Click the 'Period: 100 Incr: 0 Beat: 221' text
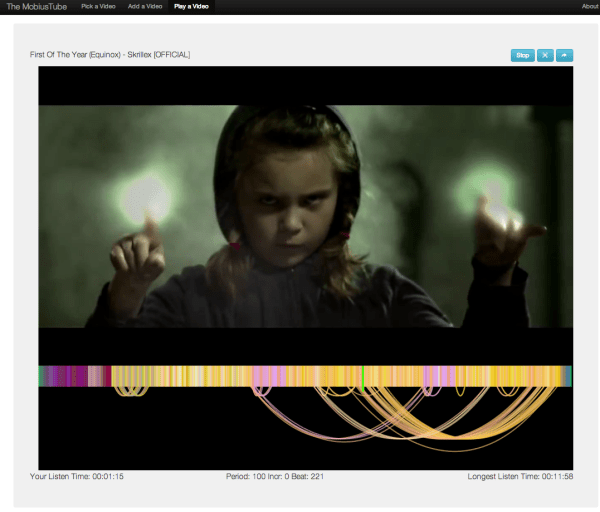The image size is (600, 512). (x=275, y=476)
